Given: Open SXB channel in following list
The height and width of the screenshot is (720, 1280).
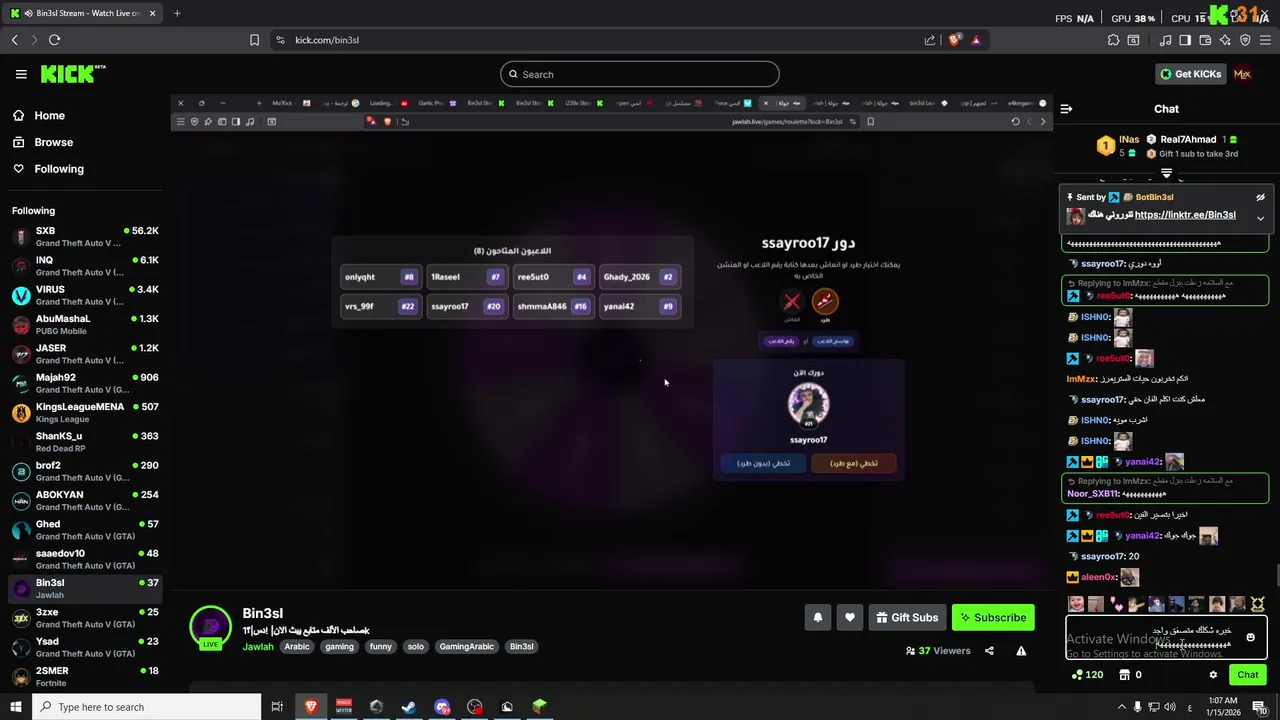Looking at the screenshot, I should coord(84,237).
